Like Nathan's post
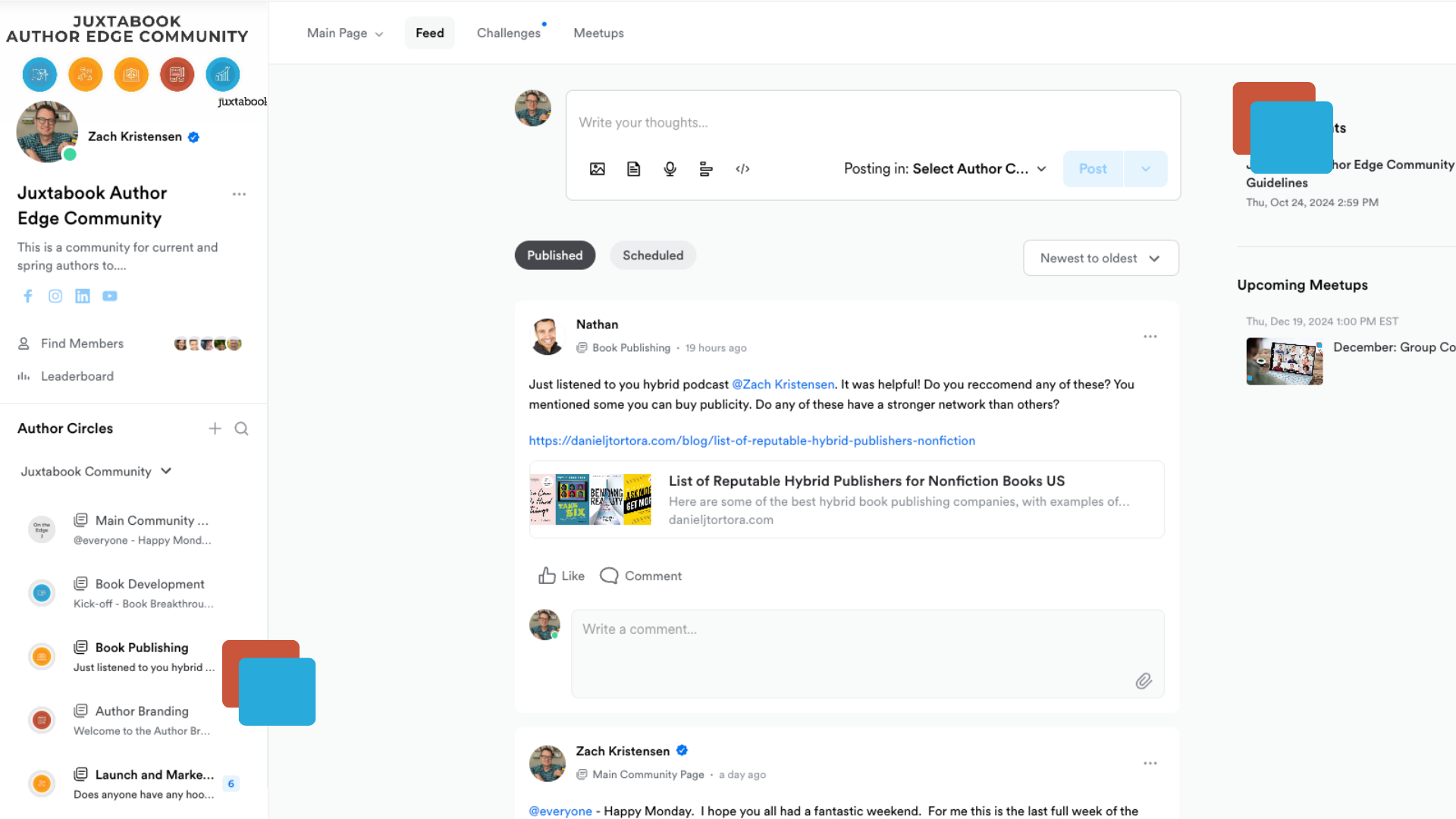1456x819 pixels. pyautogui.click(x=561, y=576)
